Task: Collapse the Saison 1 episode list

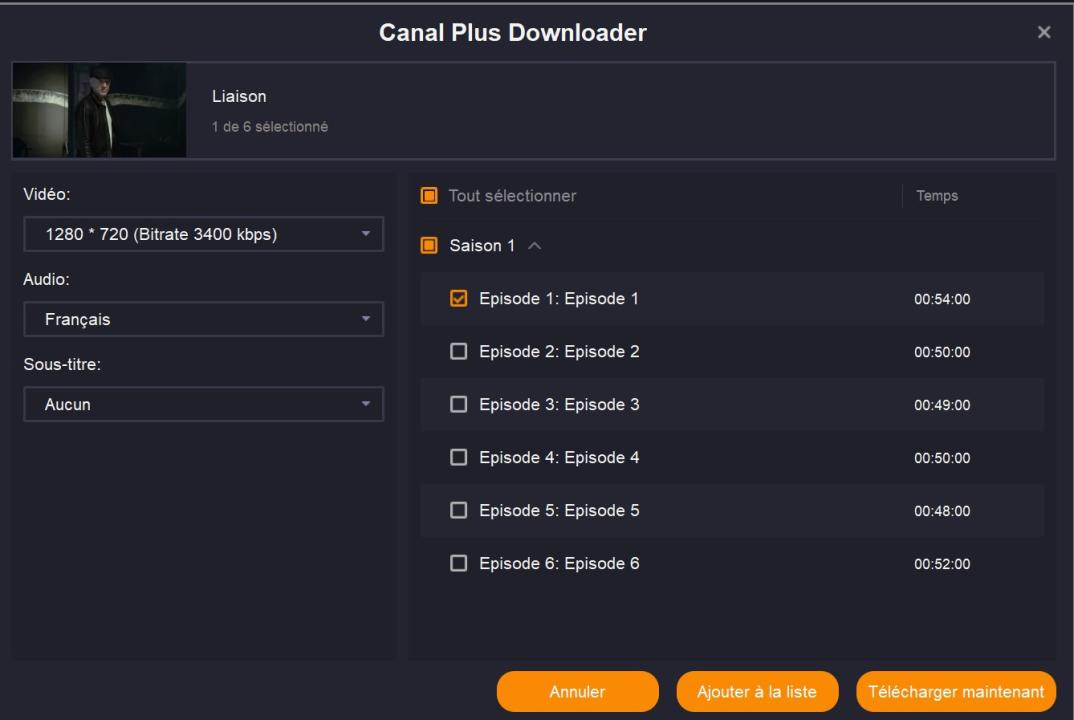Action: coord(535,245)
